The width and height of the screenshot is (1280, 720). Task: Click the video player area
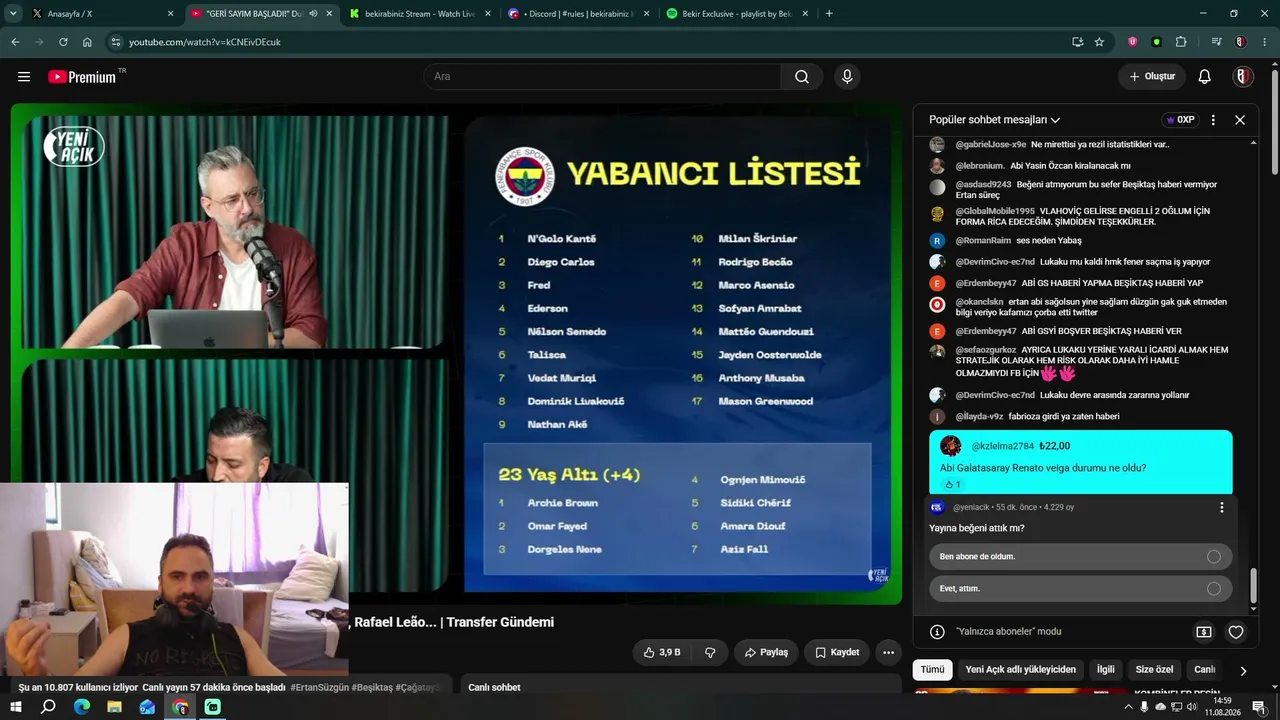click(456, 354)
